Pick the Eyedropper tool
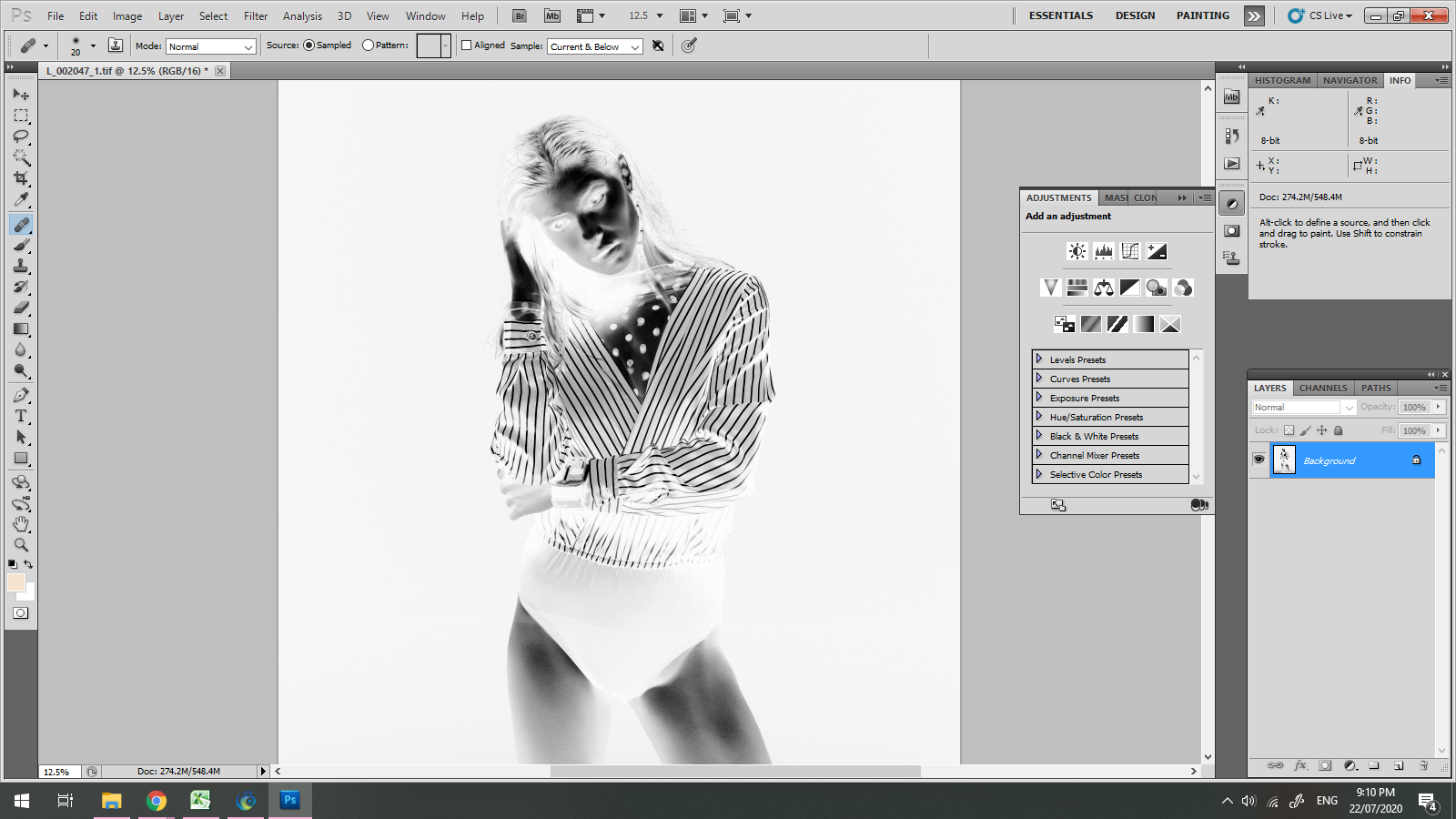The image size is (1456, 819). click(x=21, y=200)
